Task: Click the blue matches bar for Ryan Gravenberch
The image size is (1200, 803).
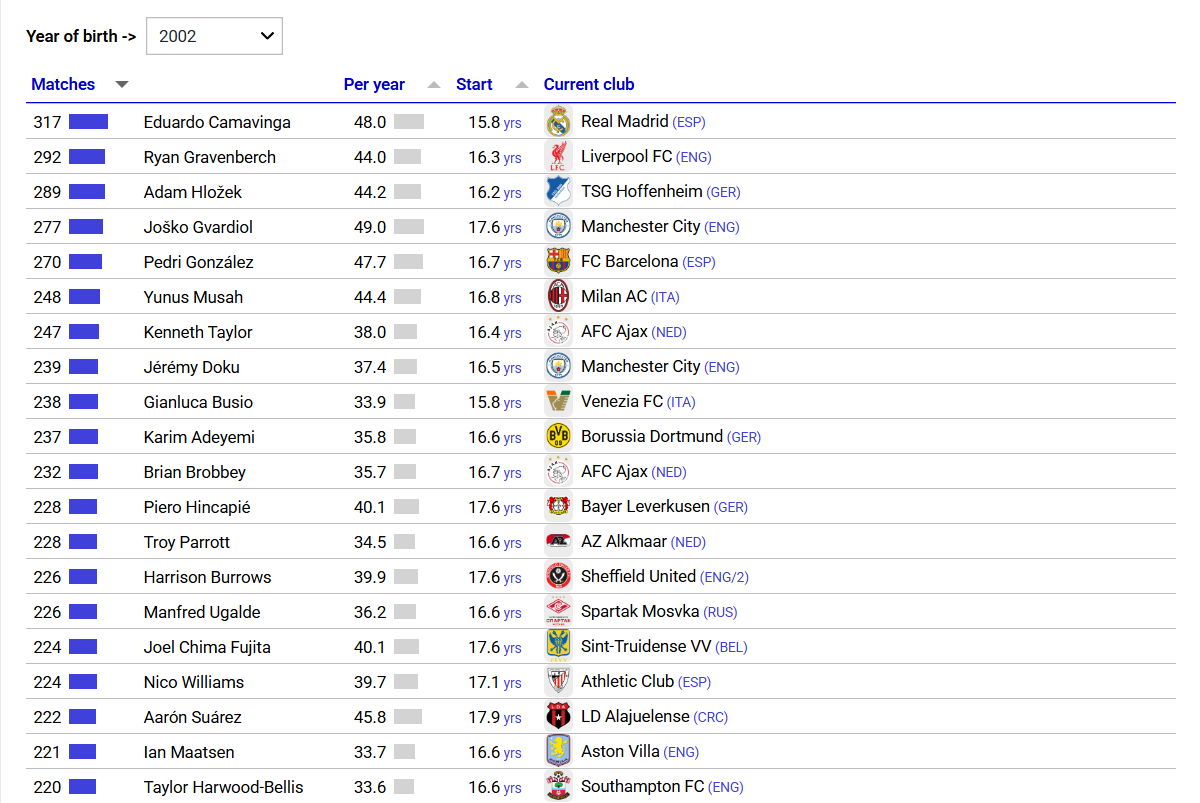Action: [x=87, y=157]
